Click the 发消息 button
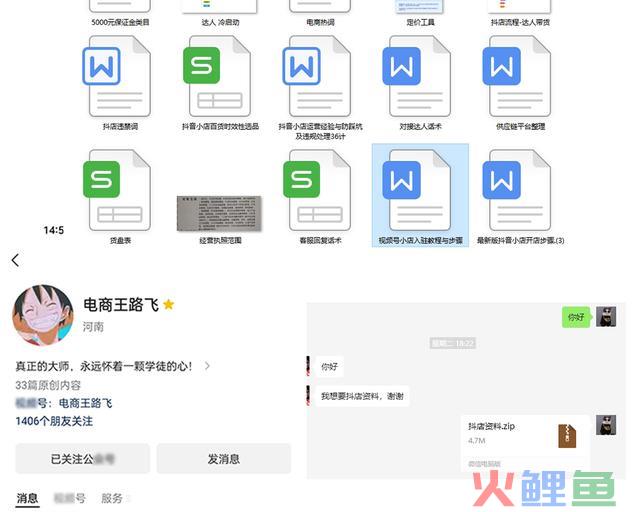This screenshot has width=640, height=512. pyautogui.click(x=224, y=459)
